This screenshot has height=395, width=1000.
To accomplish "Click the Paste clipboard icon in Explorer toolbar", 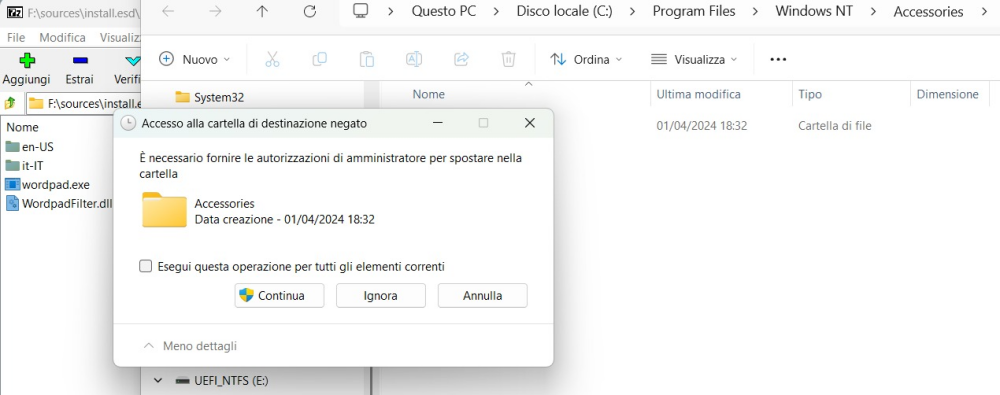I will click(x=367, y=59).
